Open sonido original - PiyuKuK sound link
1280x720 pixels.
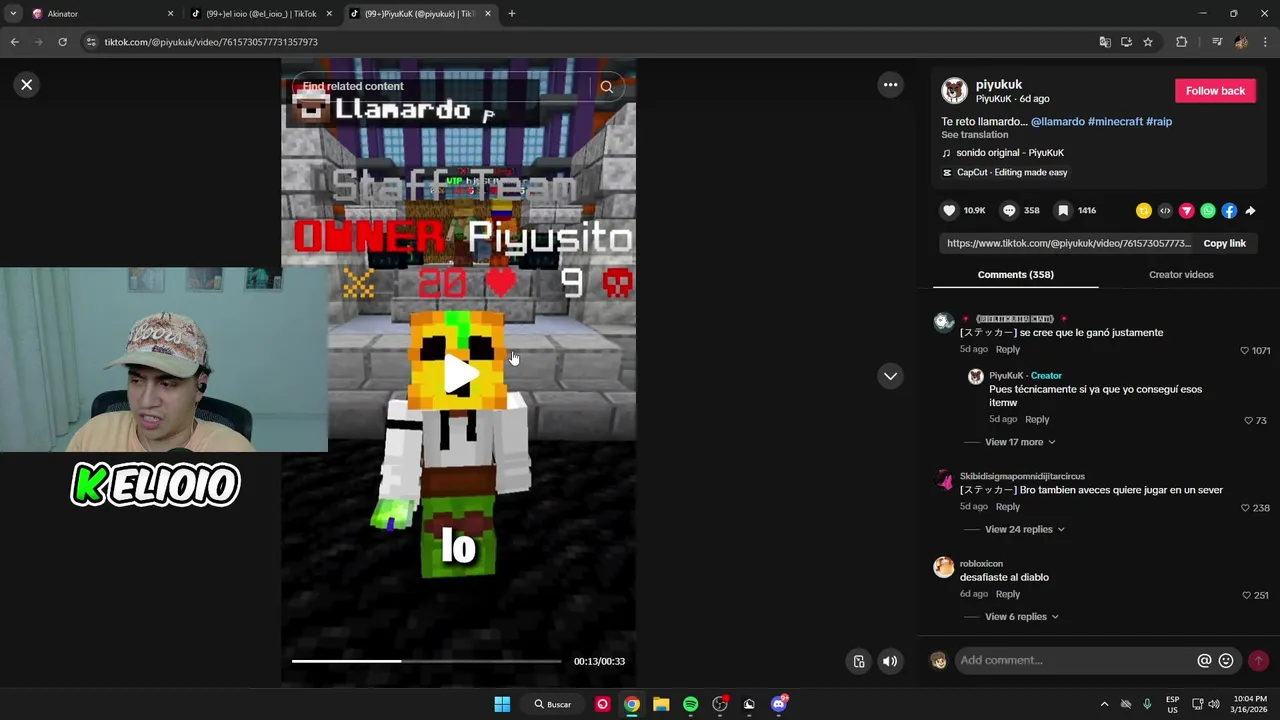[x=1009, y=153]
